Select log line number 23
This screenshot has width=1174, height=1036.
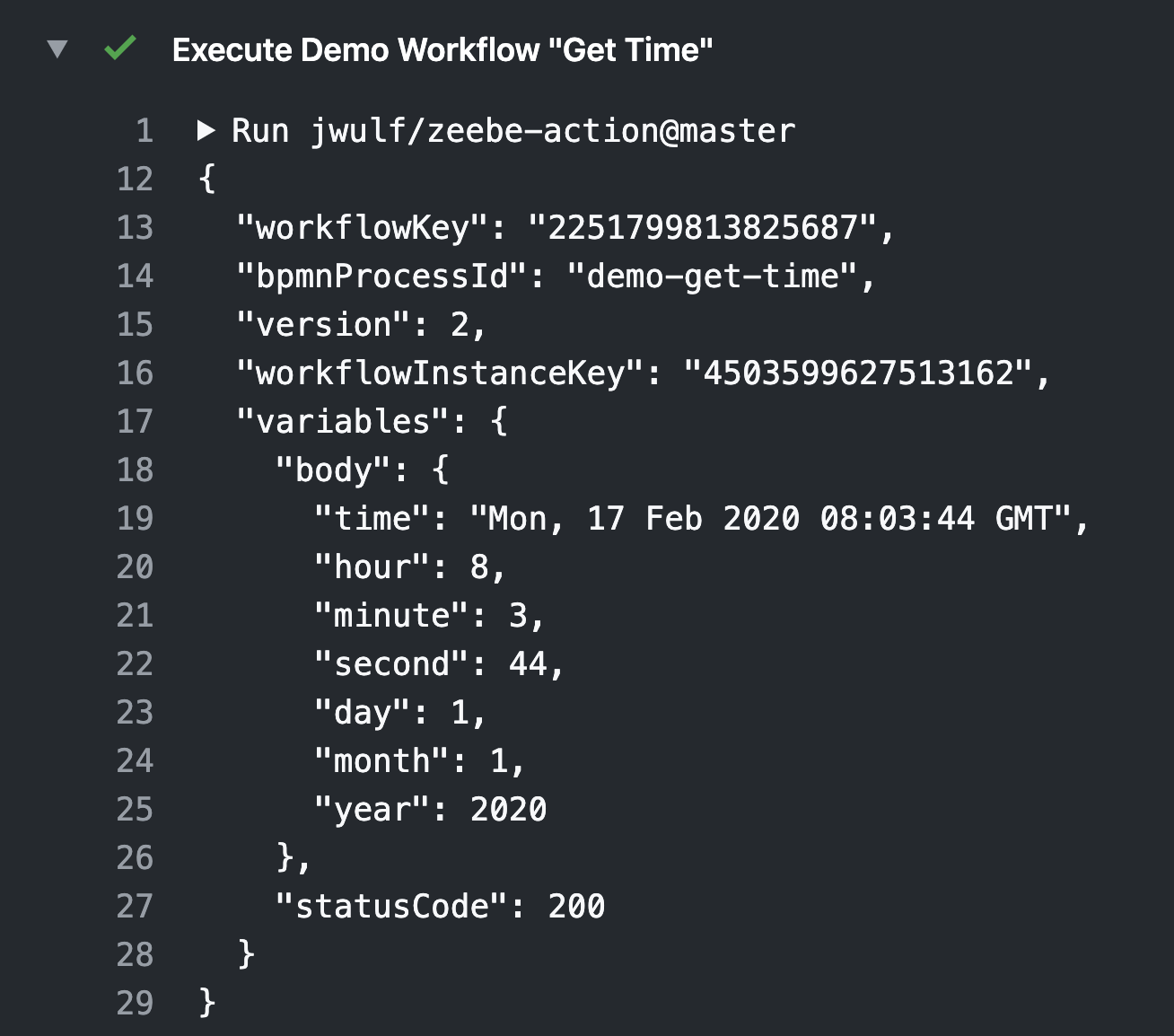pos(136,713)
